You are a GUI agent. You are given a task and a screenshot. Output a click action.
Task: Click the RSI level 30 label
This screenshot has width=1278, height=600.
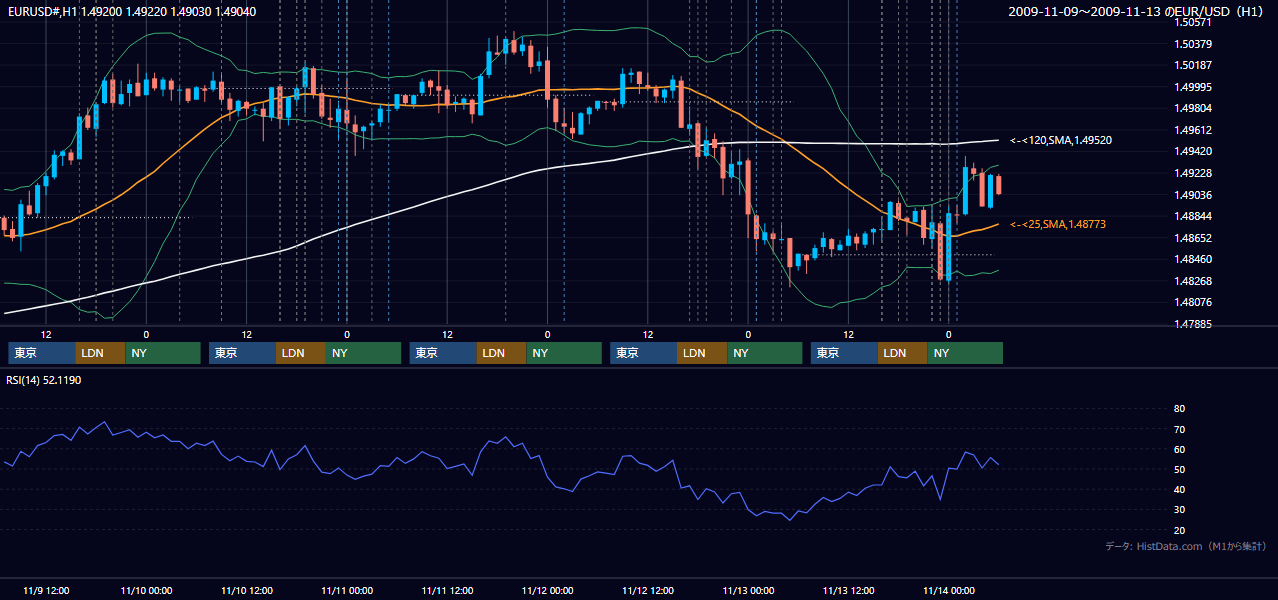[x=1179, y=509]
